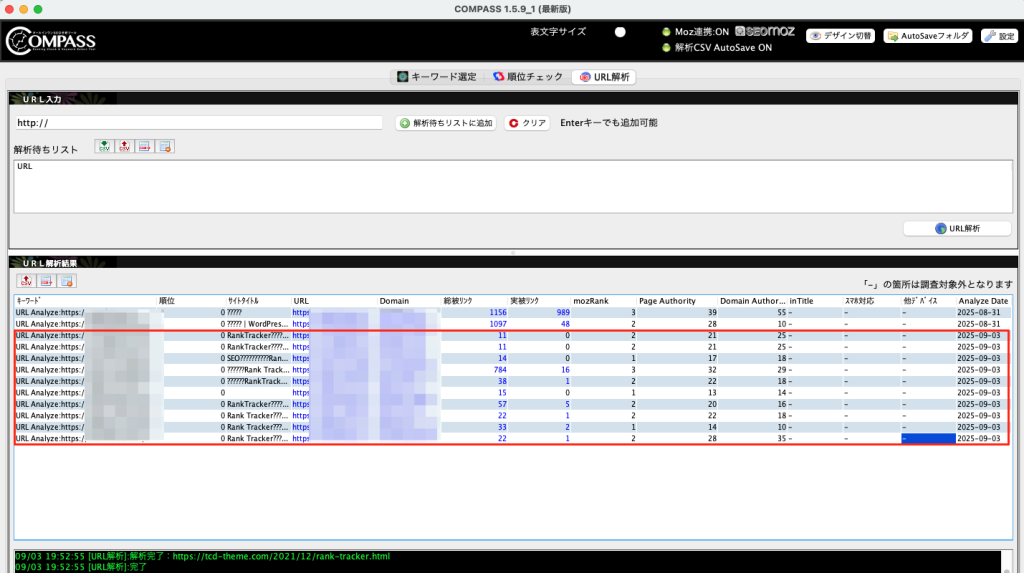This screenshot has height=573, width=1024.
Task: Toggle the 解析CSV AutoSave ON indicator
Action: tap(666, 48)
